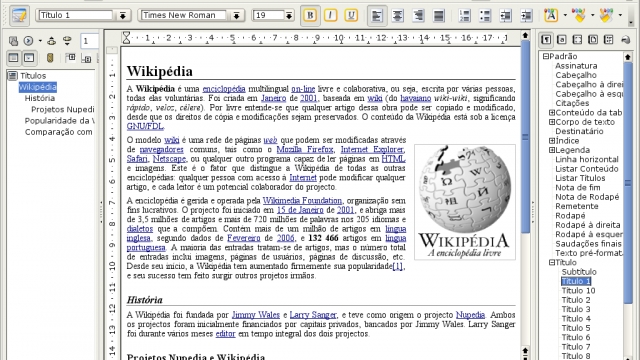Open the Larry Sanger link
Viewport: 640px width, 360px height.
coord(313,315)
